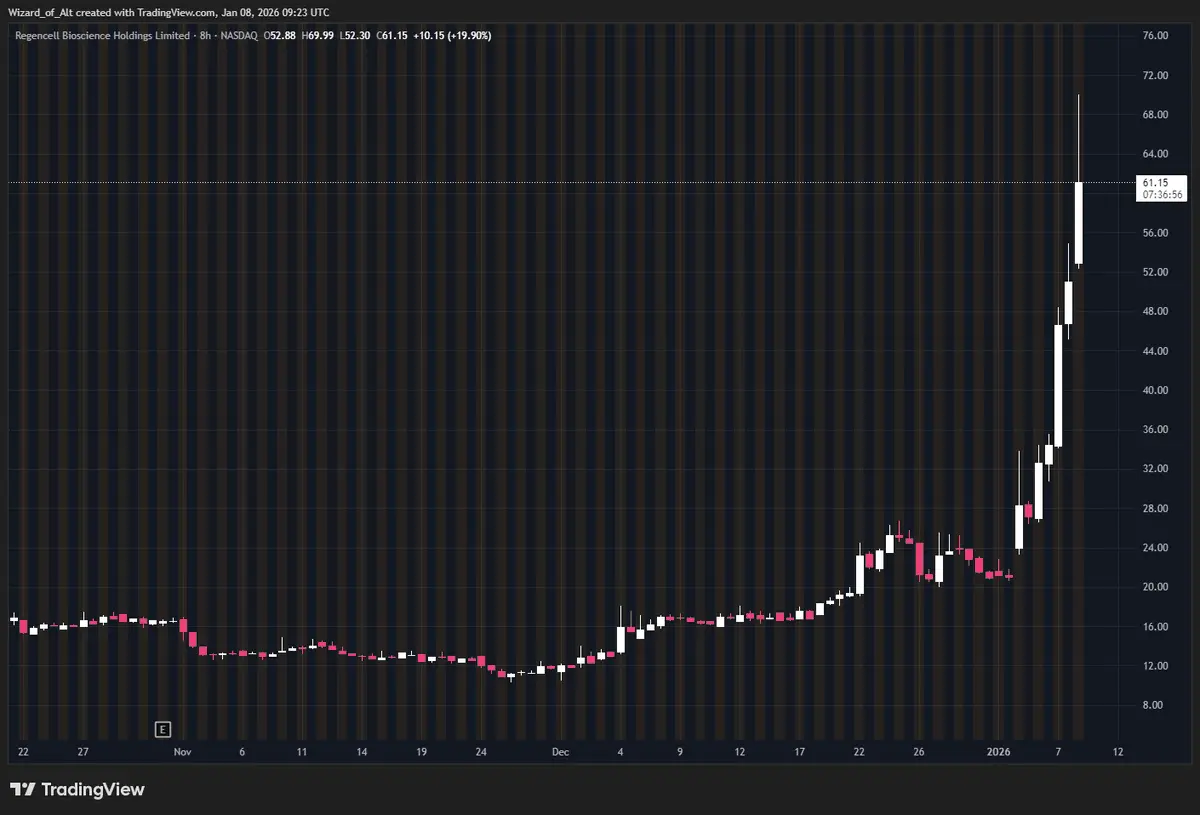Click the 76.00 price axis label
The height and width of the screenshot is (815, 1200).
[1155, 36]
